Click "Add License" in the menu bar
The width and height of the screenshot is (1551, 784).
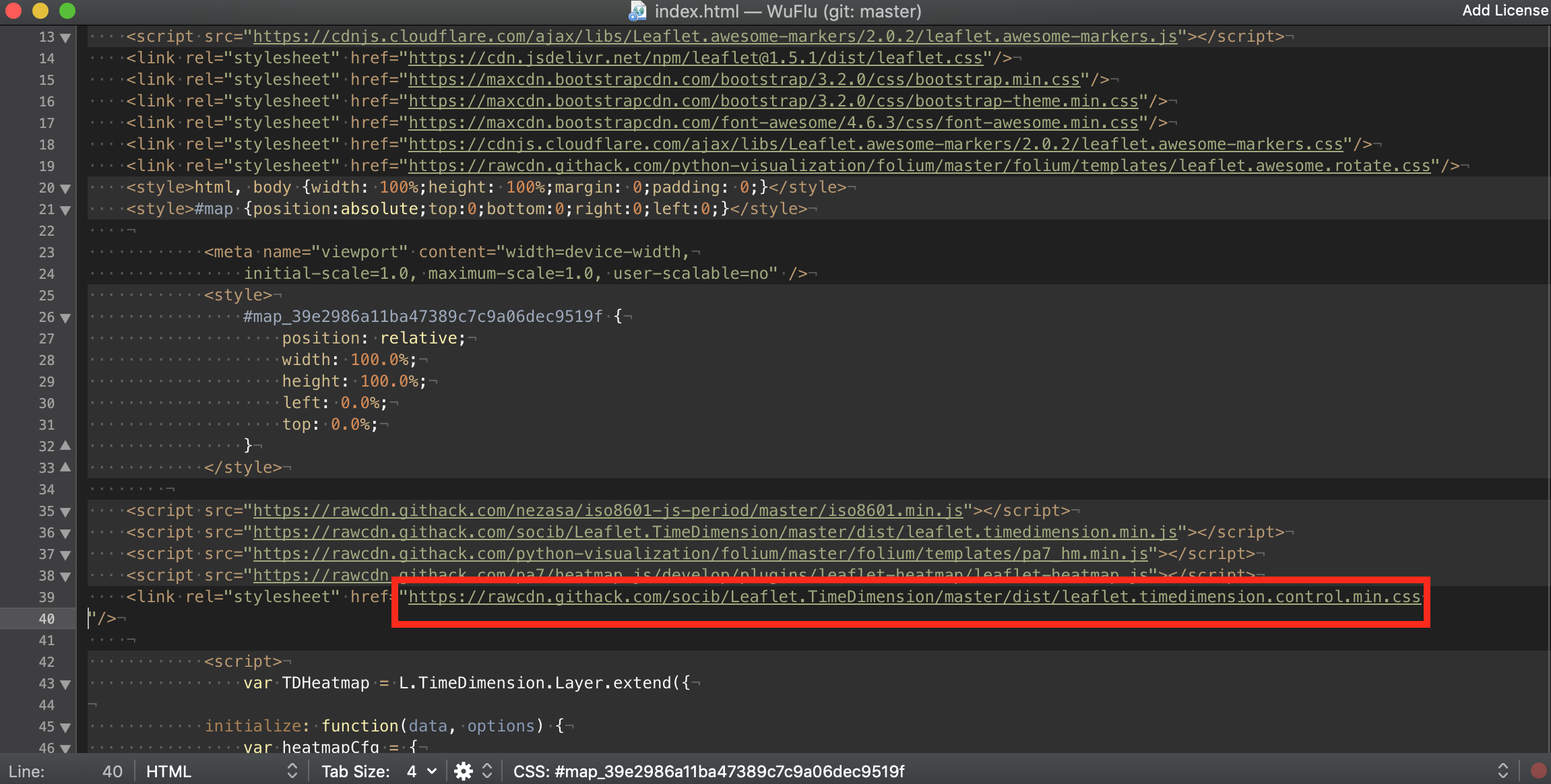[x=1504, y=11]
